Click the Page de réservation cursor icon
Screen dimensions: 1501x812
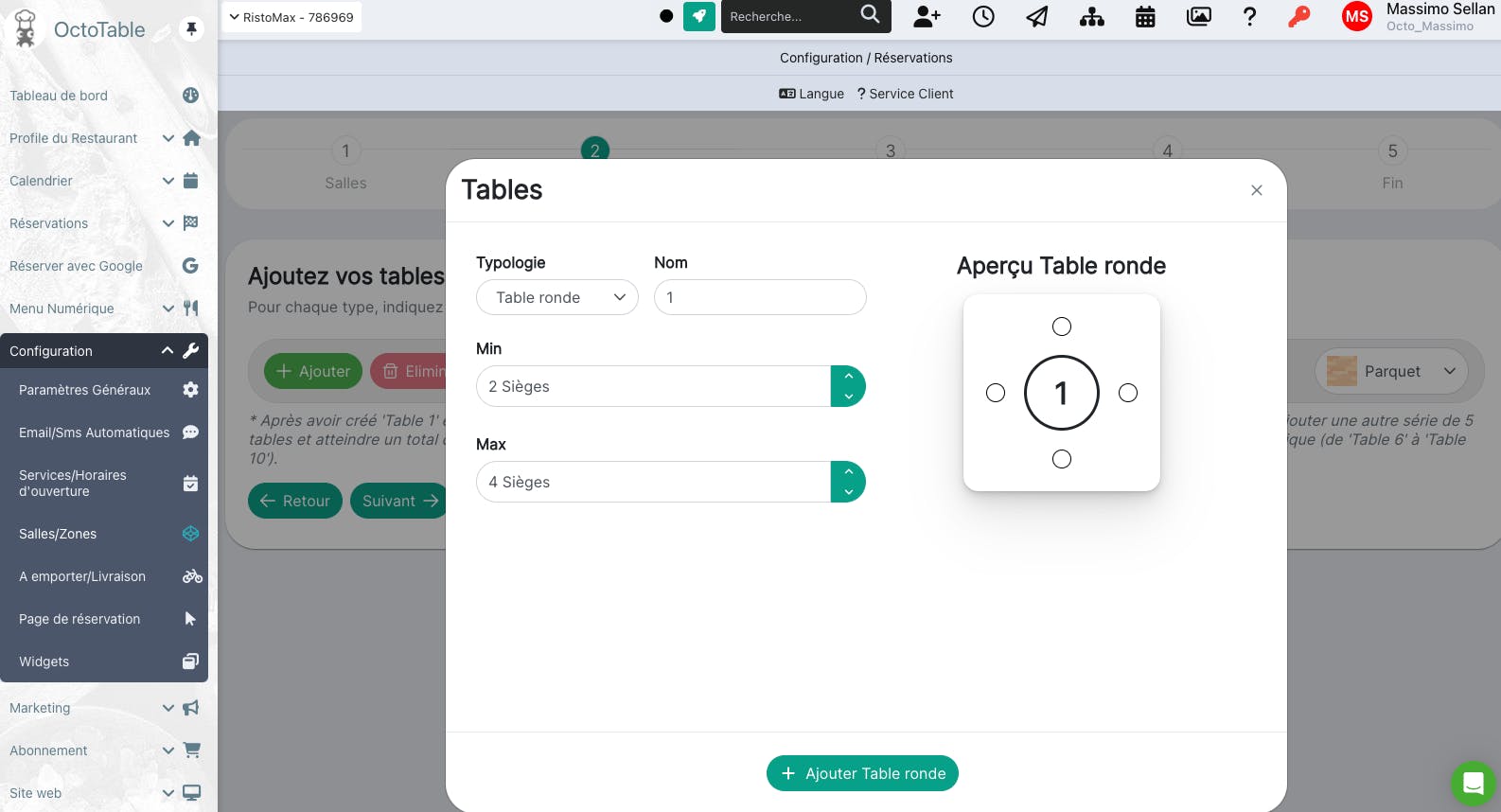[x=190, y=619]
